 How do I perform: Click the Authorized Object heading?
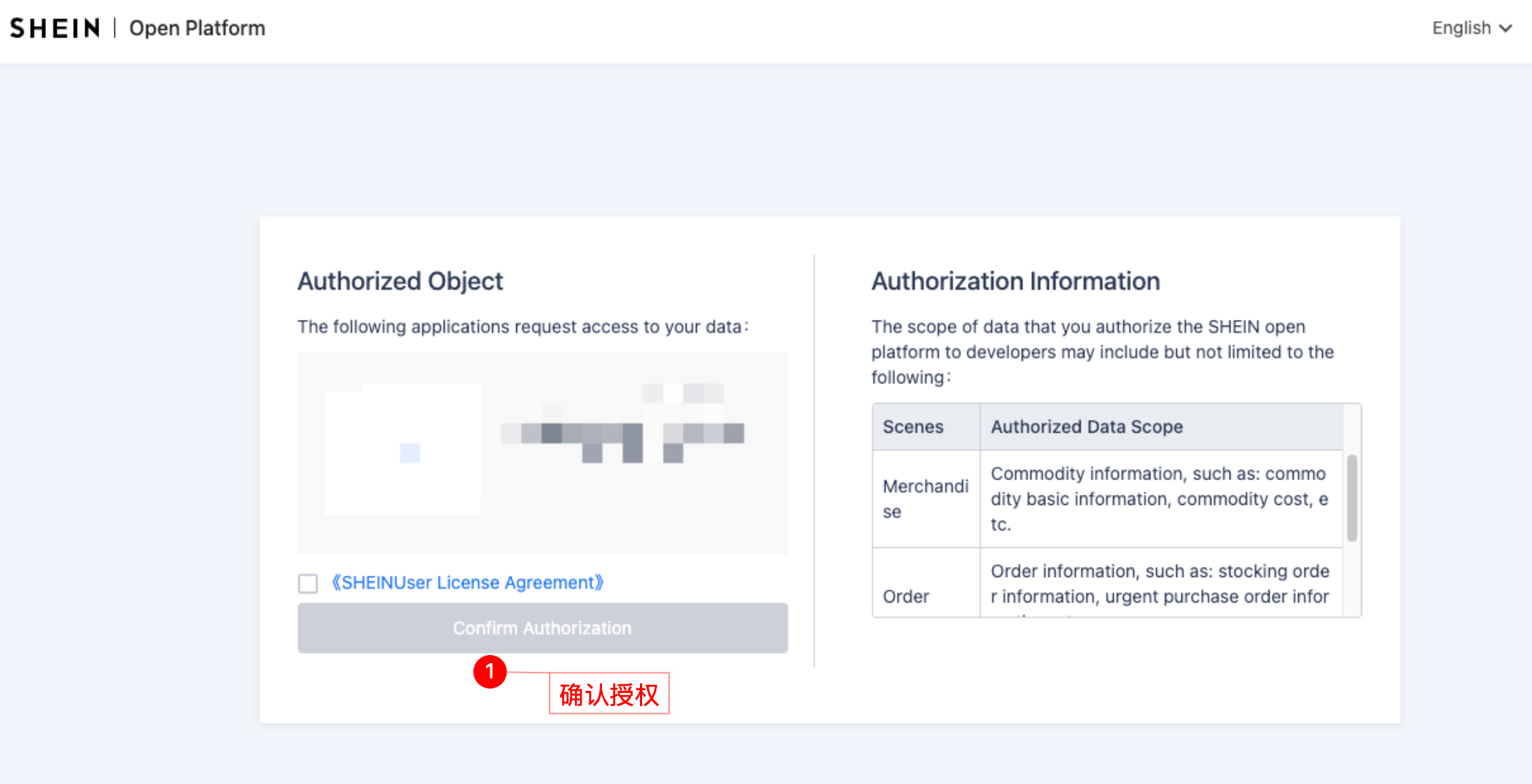pos(400,281)
